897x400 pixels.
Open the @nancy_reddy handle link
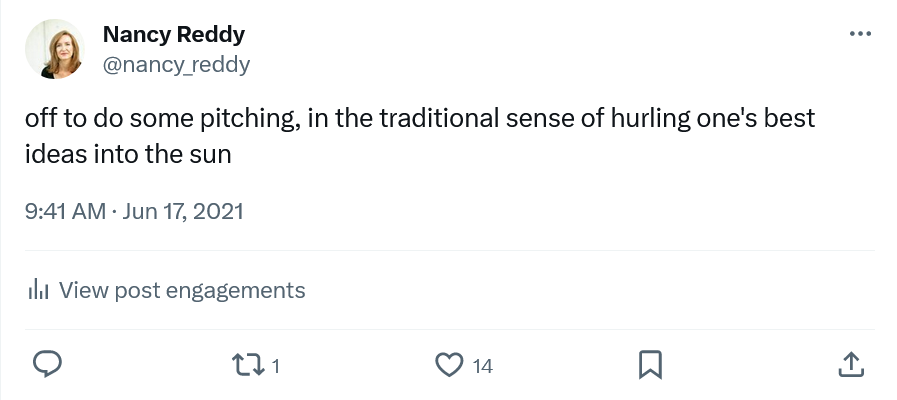pyautogui.click(x=176, y=65)
